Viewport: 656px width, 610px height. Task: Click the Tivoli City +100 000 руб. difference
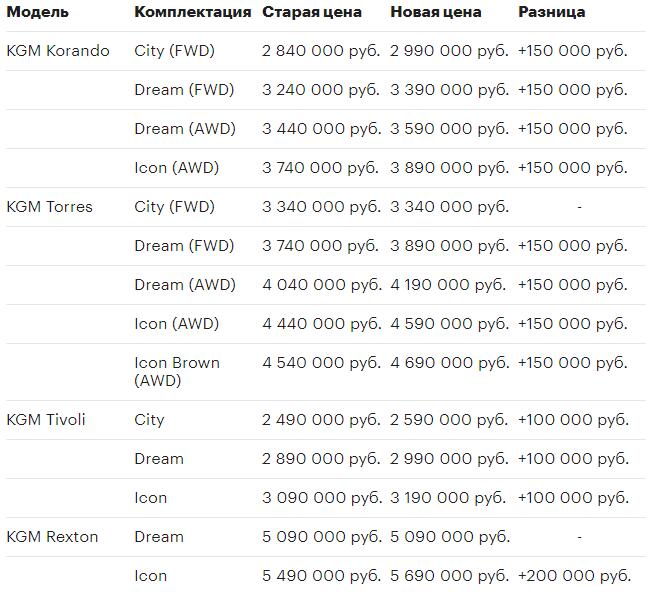click(573, 420)
